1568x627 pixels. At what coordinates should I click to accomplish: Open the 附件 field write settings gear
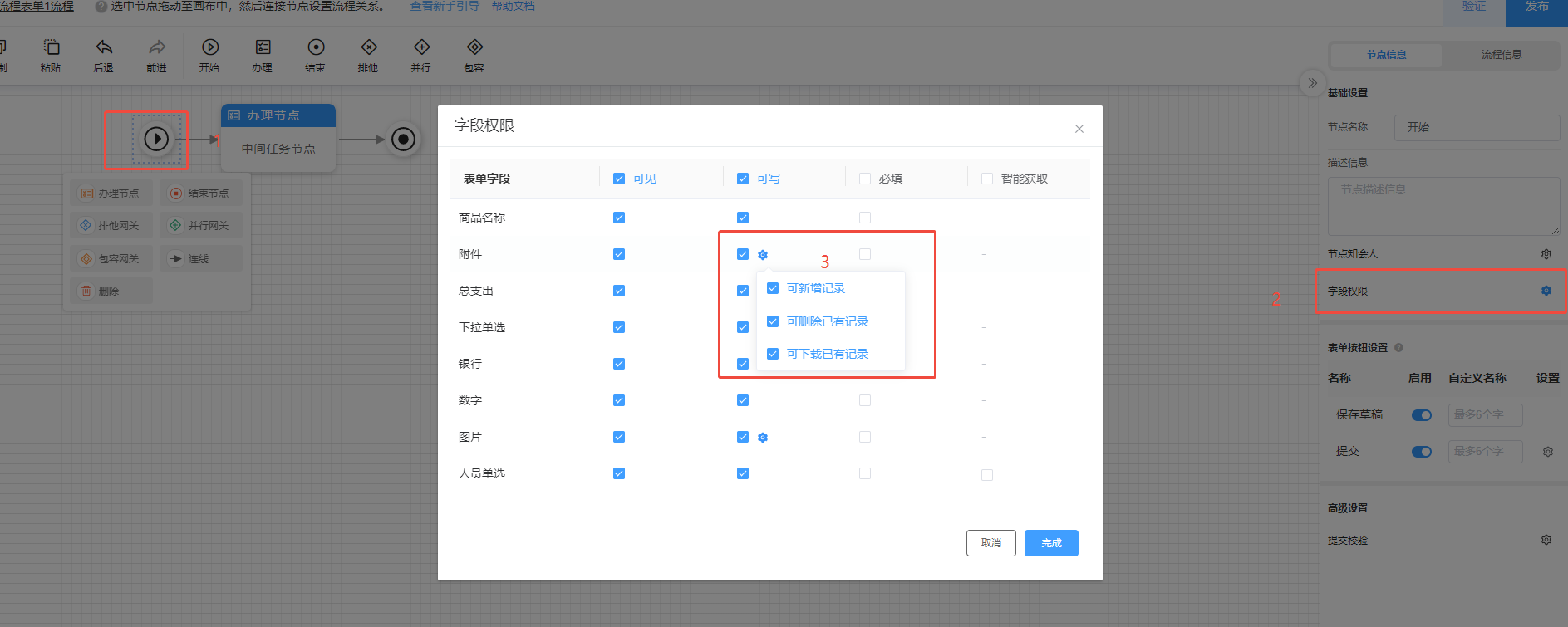point(763,255)
